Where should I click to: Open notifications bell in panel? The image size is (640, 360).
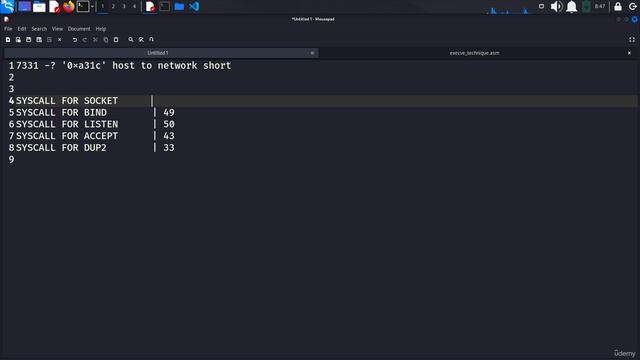pos(571,7)
